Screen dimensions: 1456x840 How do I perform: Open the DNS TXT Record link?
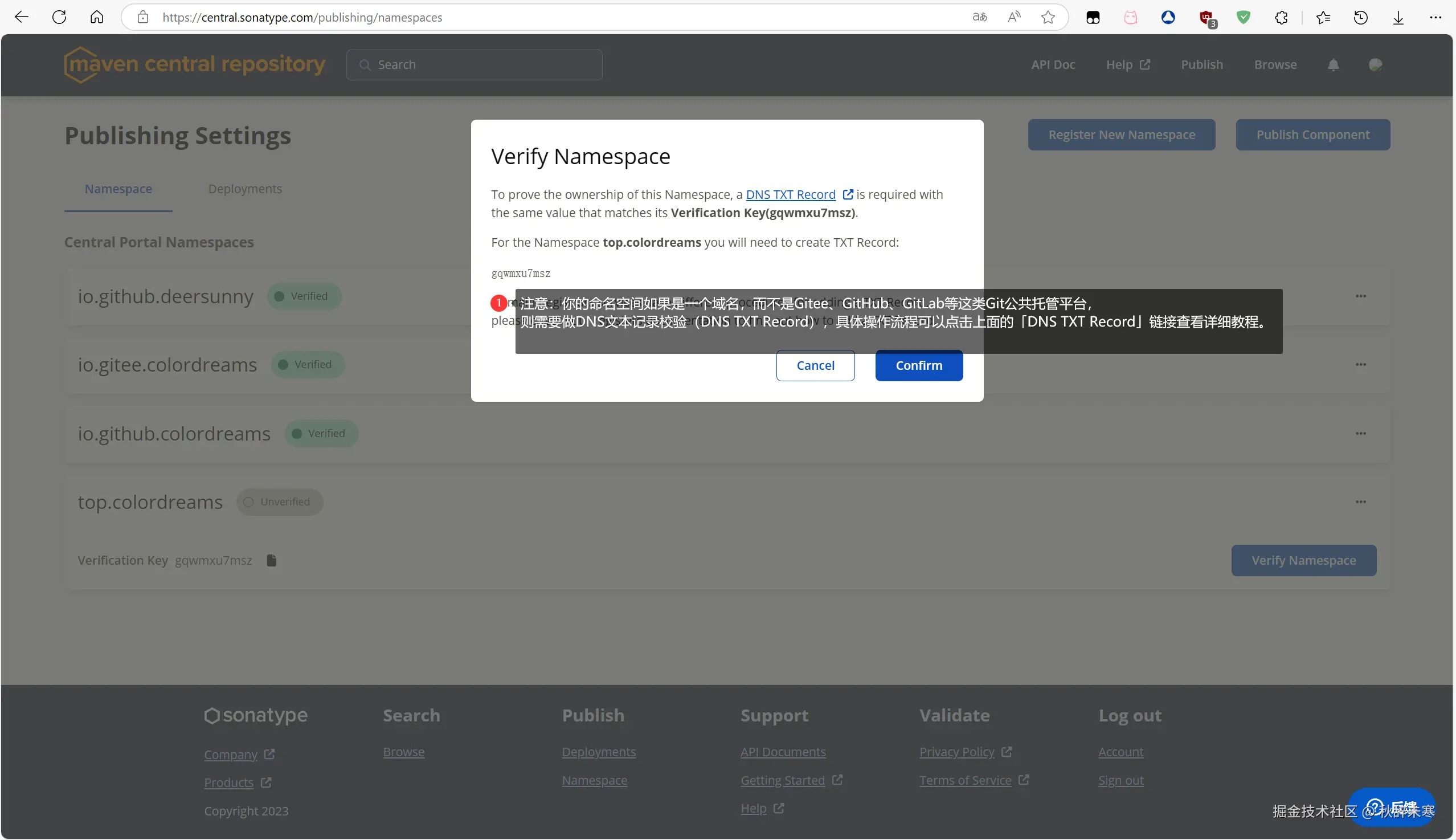click(x=791, y=195)
